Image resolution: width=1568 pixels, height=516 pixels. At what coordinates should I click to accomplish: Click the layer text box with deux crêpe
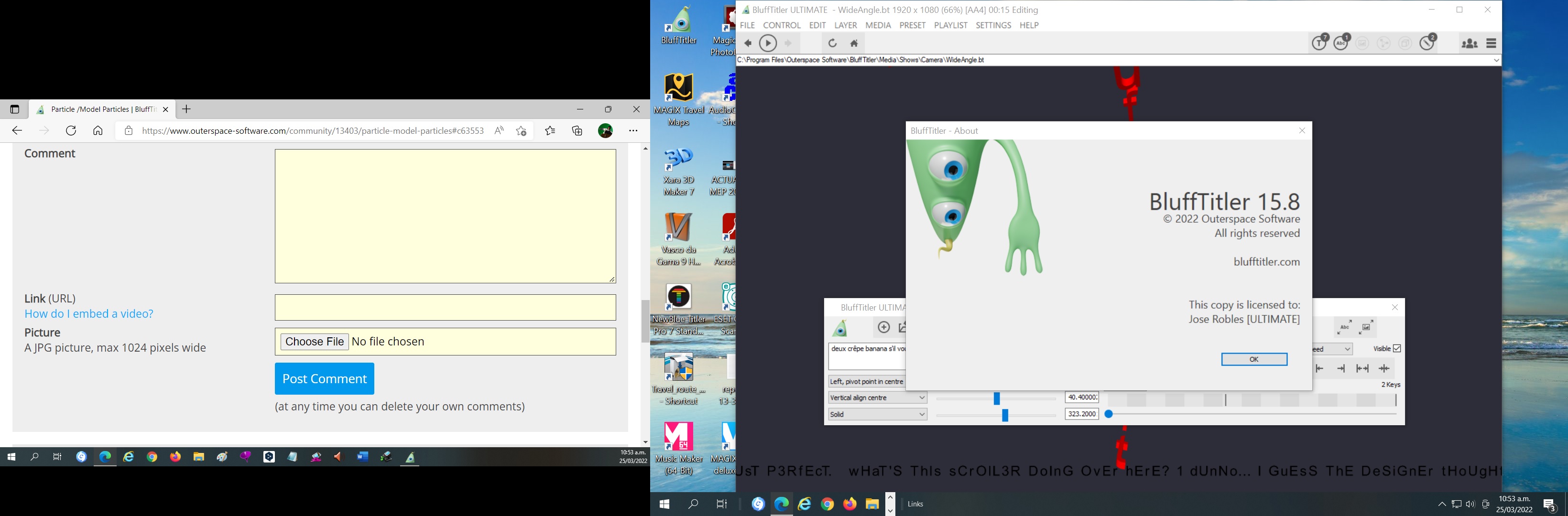[867, 356]
